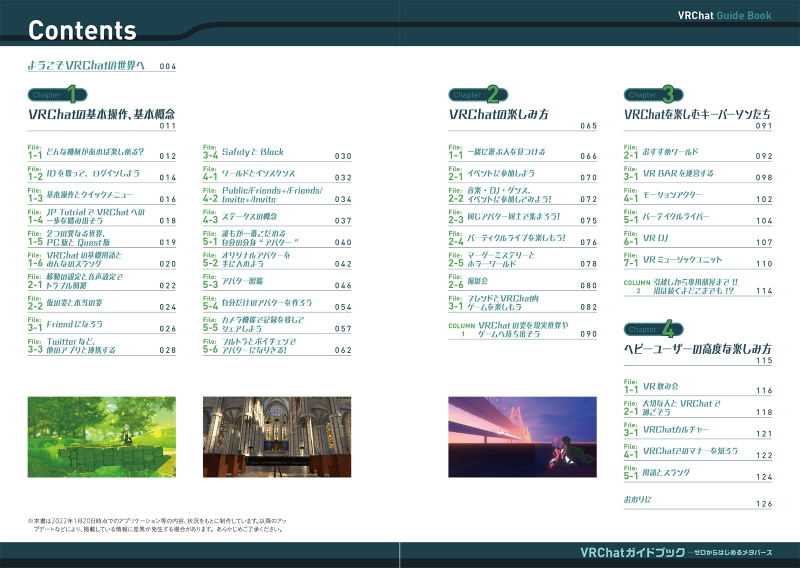Open entry 'どんな機材があれば楽しめる?' page 012
This screenshot has width=800, height=568.
pos(102,152)
